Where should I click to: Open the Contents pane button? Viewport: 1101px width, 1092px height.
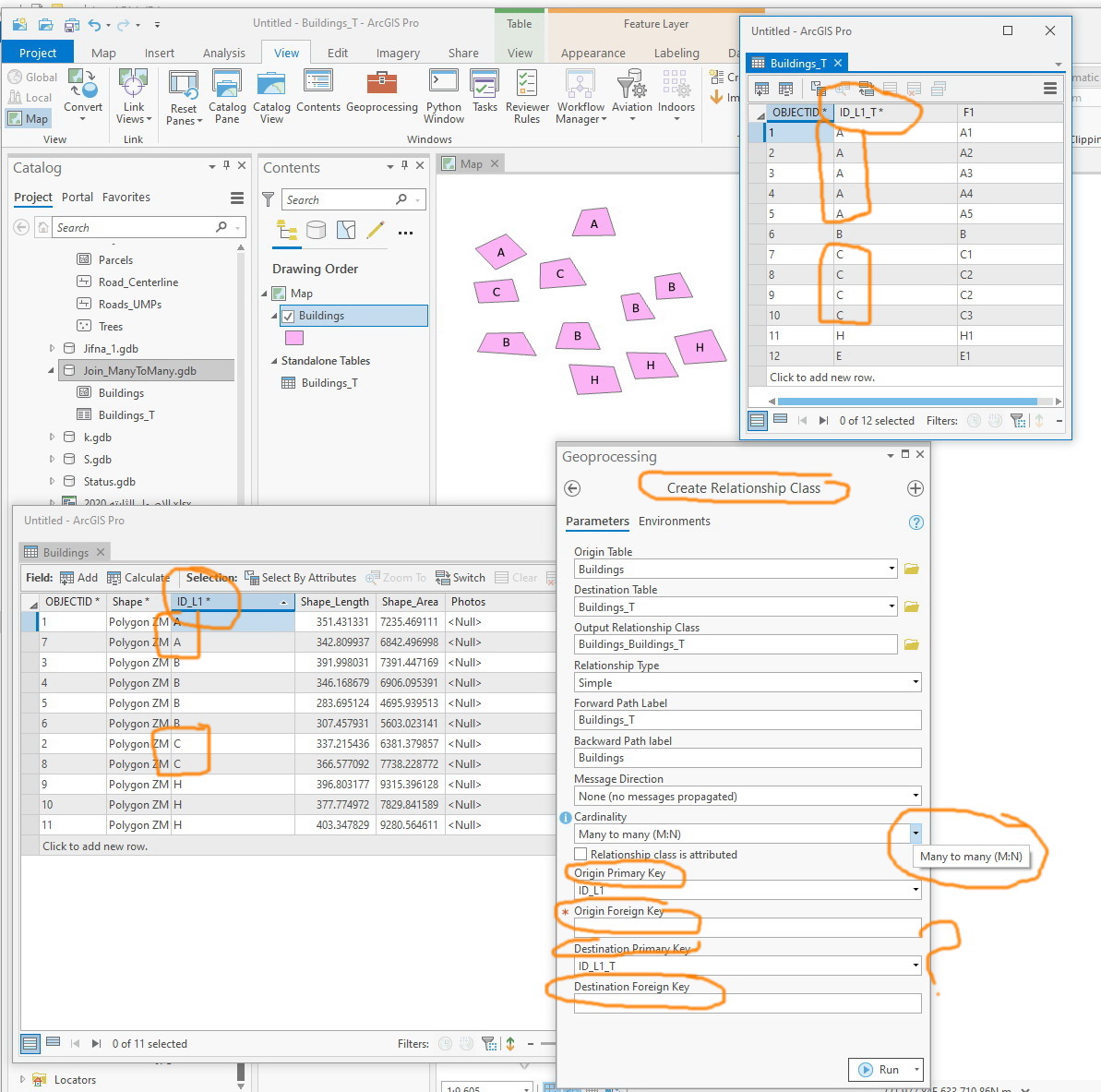pos(318,91)
